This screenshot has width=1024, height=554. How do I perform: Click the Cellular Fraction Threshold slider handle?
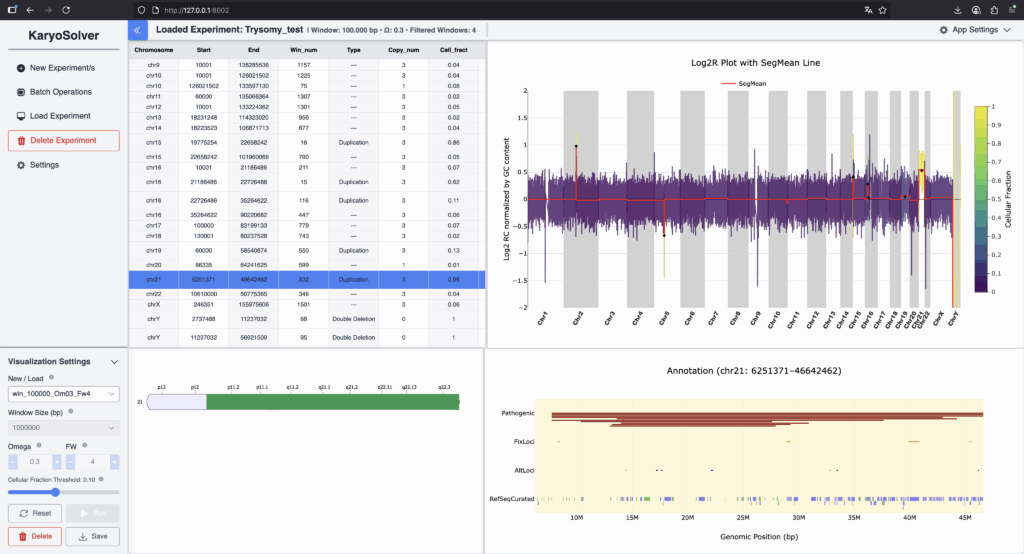tap(55, 492)
